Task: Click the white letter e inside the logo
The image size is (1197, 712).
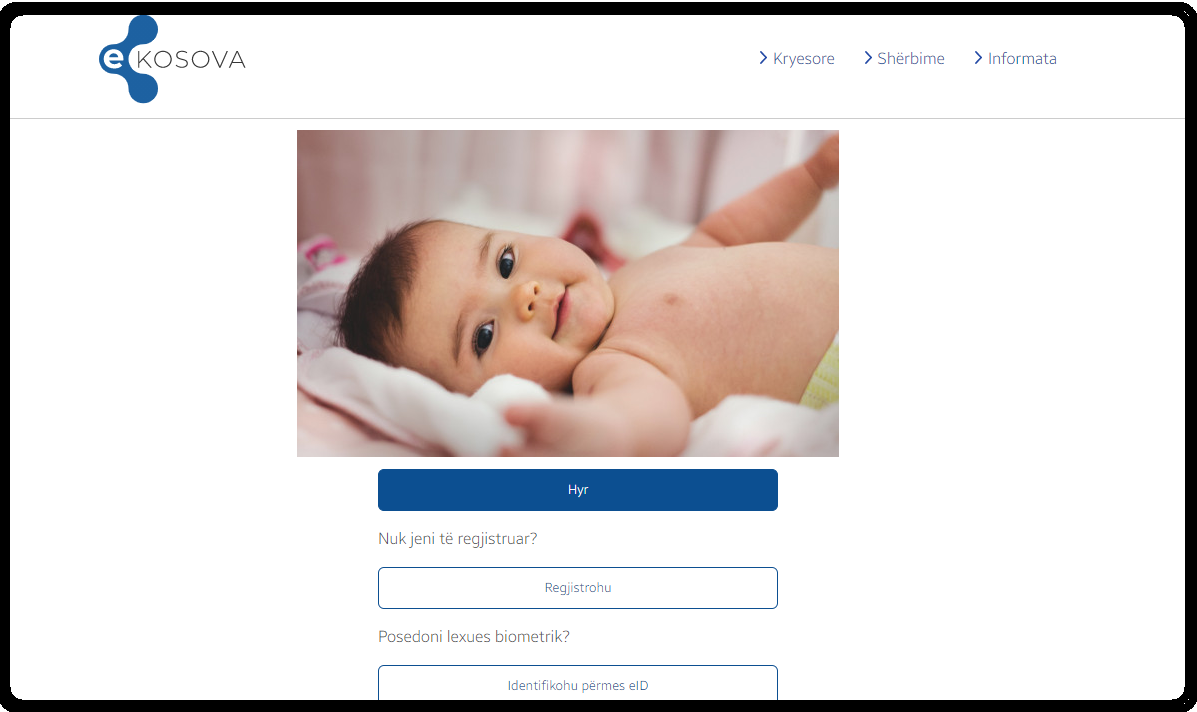Action: click(112, 58)
